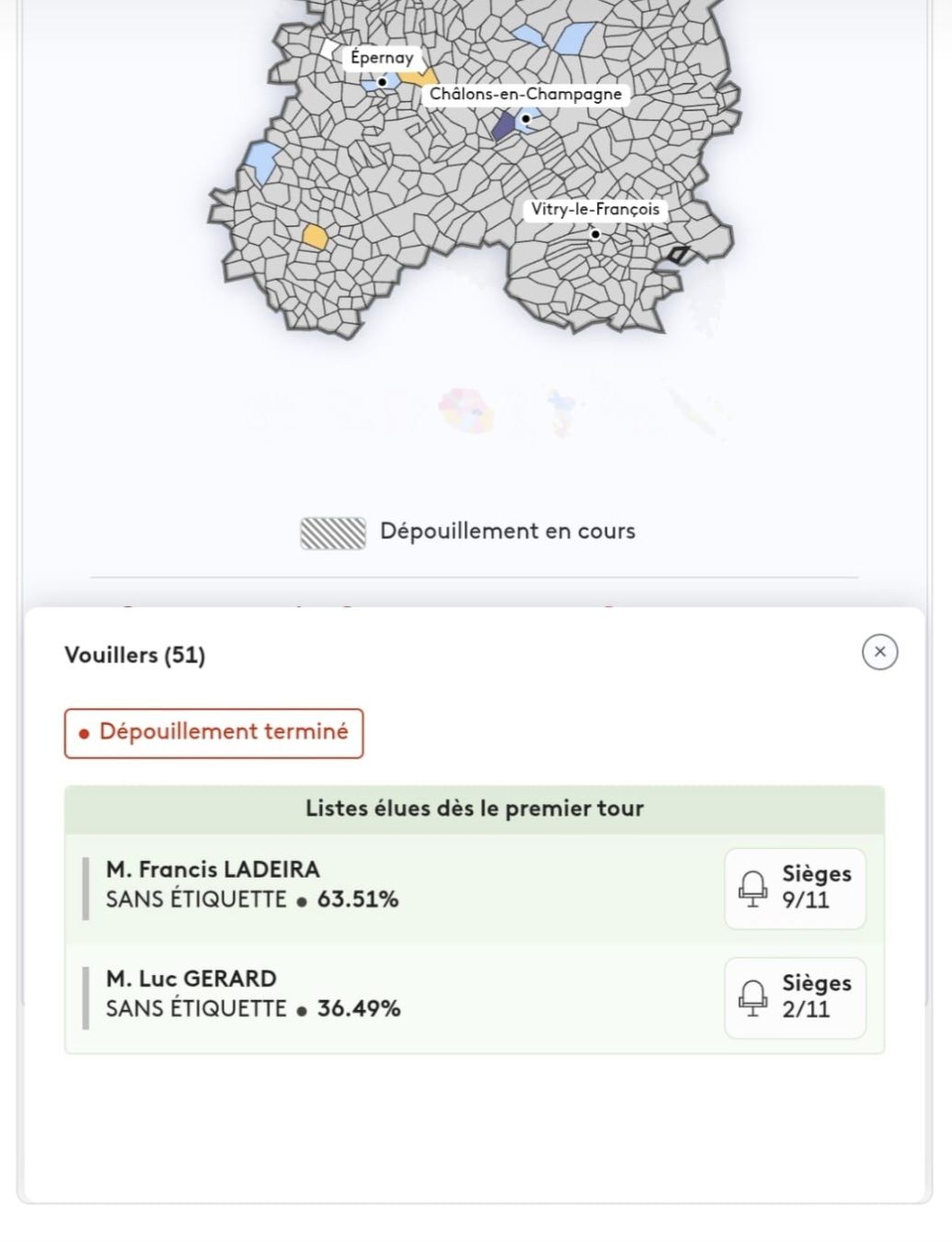The height and width of the screenshot is (1242, 952).
Task: Click the hatched Dépouillement en cours legend icon
Action: click(333, 533)
